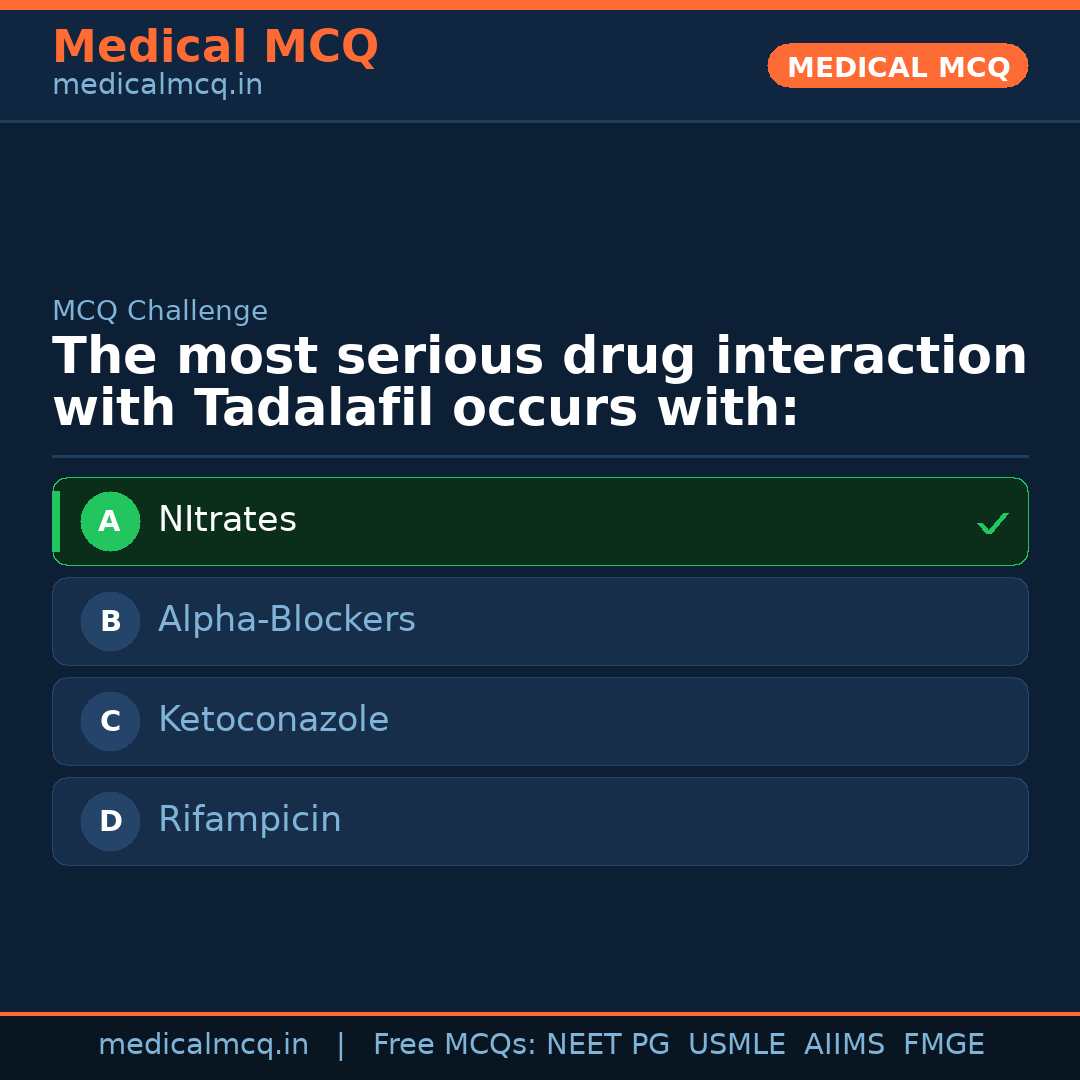Select the Ketoconazole answer
The height and width of the screenshot is (1080, 1080).
coord(273,720)
